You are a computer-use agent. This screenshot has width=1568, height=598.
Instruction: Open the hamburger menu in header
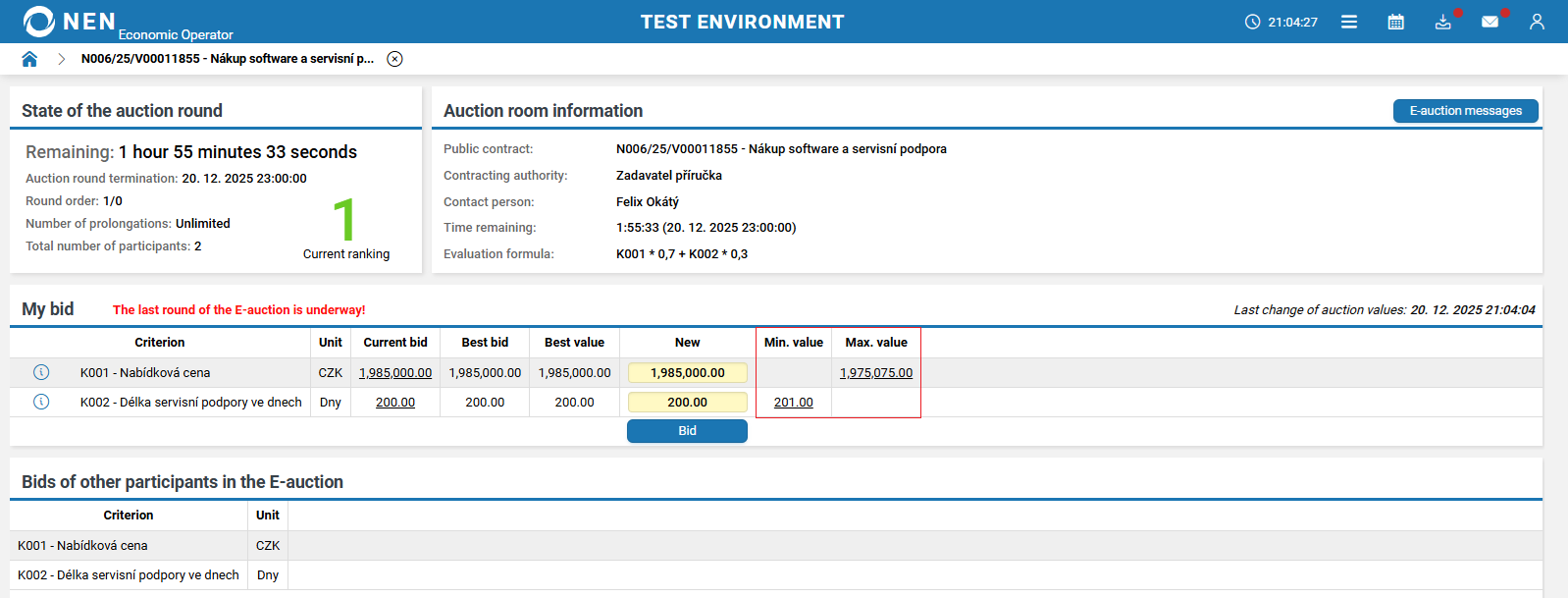pos(1349,22)
